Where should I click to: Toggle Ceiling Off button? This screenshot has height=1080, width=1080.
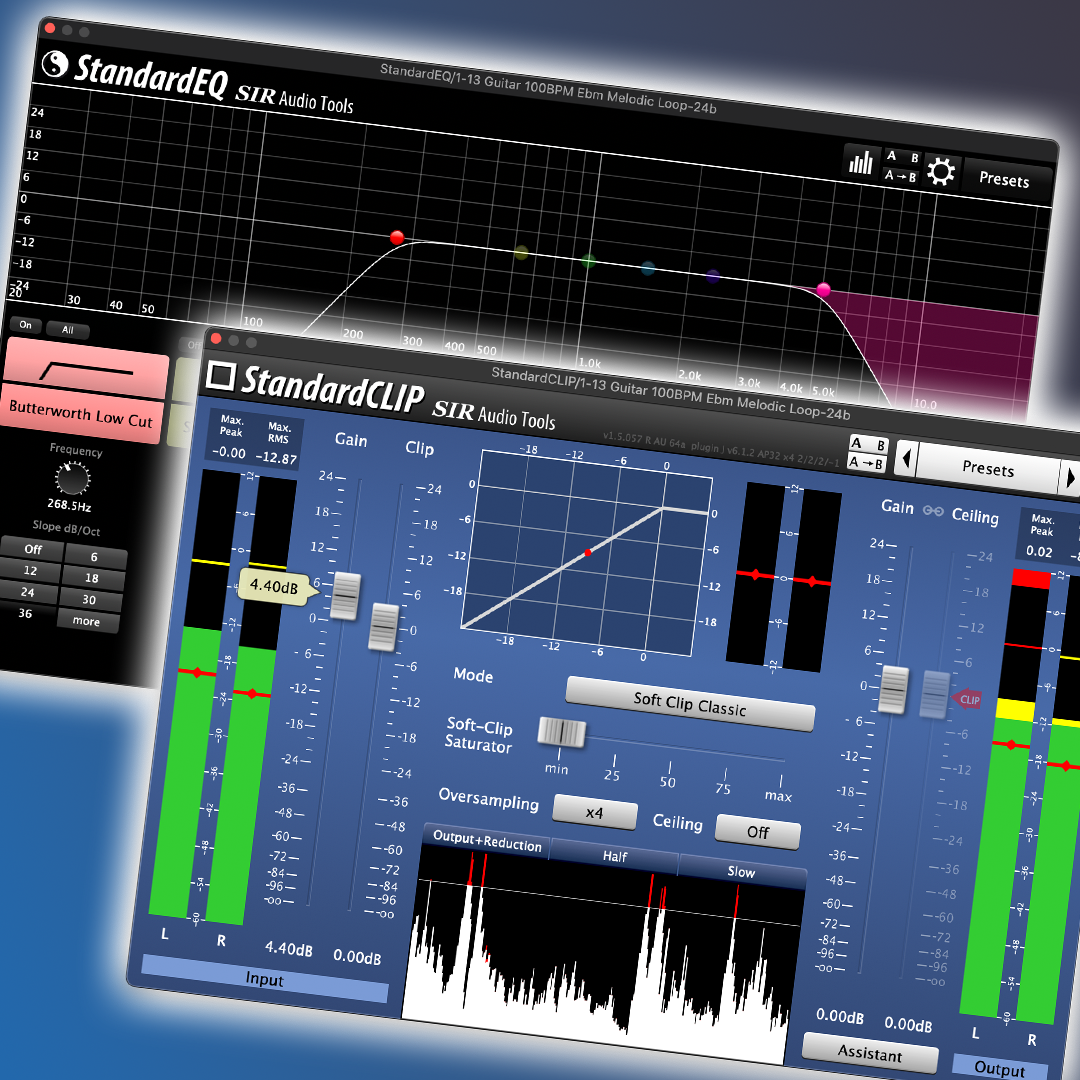tap(758, 832)
